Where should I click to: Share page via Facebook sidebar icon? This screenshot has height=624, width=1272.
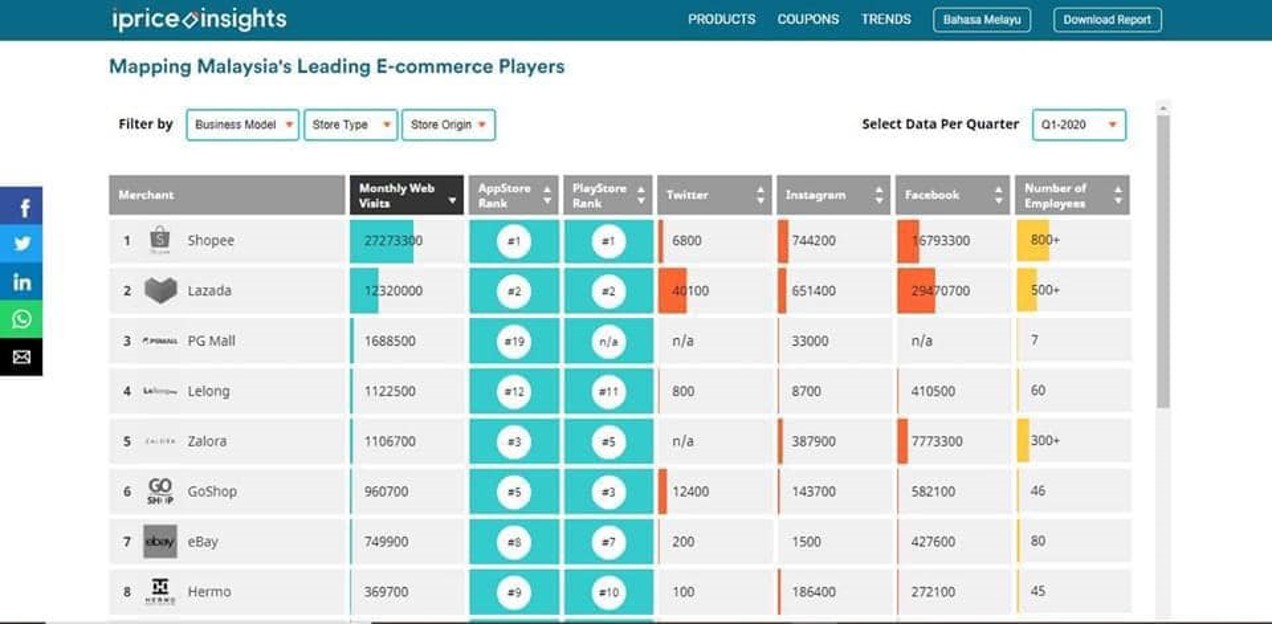tap(21, 206)
